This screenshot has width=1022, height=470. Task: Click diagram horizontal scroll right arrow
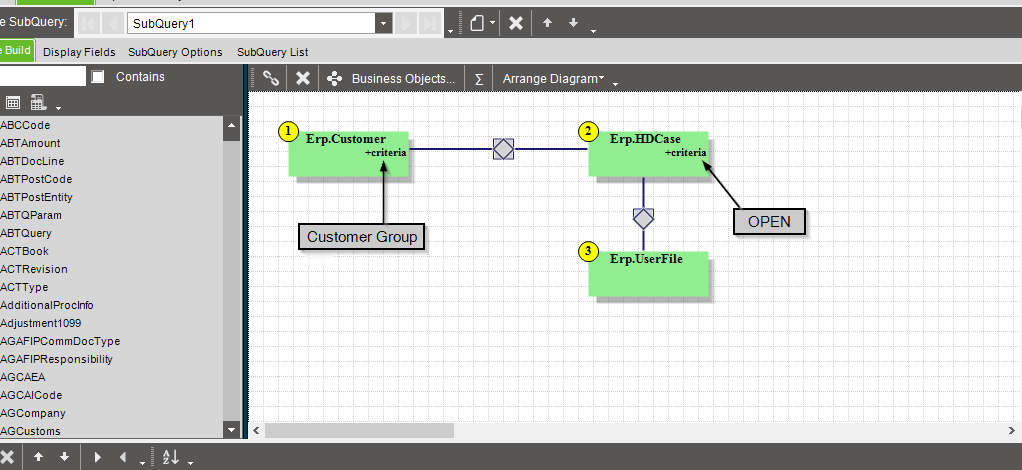(x=1012, y=430)
